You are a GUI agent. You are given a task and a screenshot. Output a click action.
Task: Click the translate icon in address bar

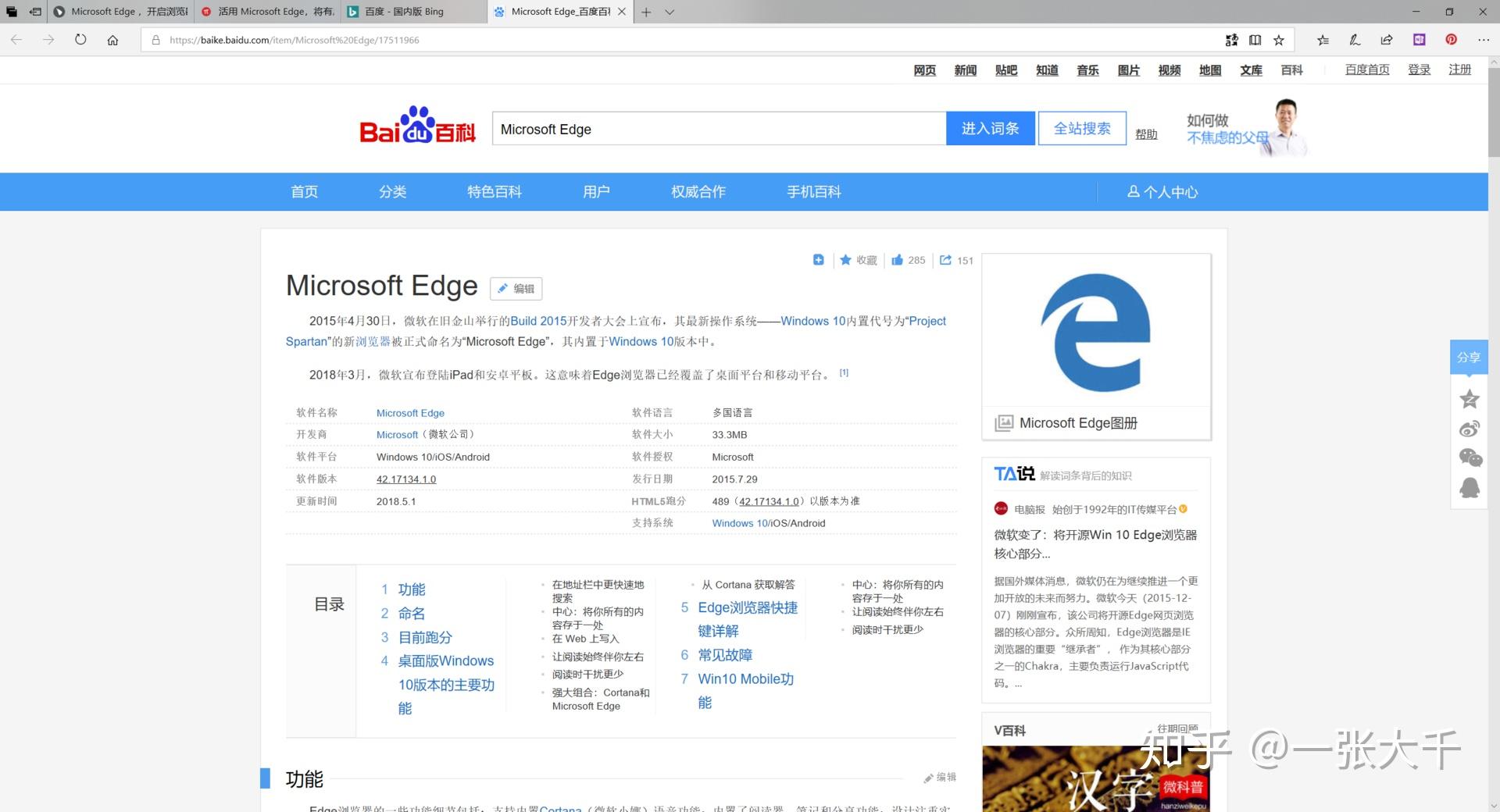(1231, 40)
